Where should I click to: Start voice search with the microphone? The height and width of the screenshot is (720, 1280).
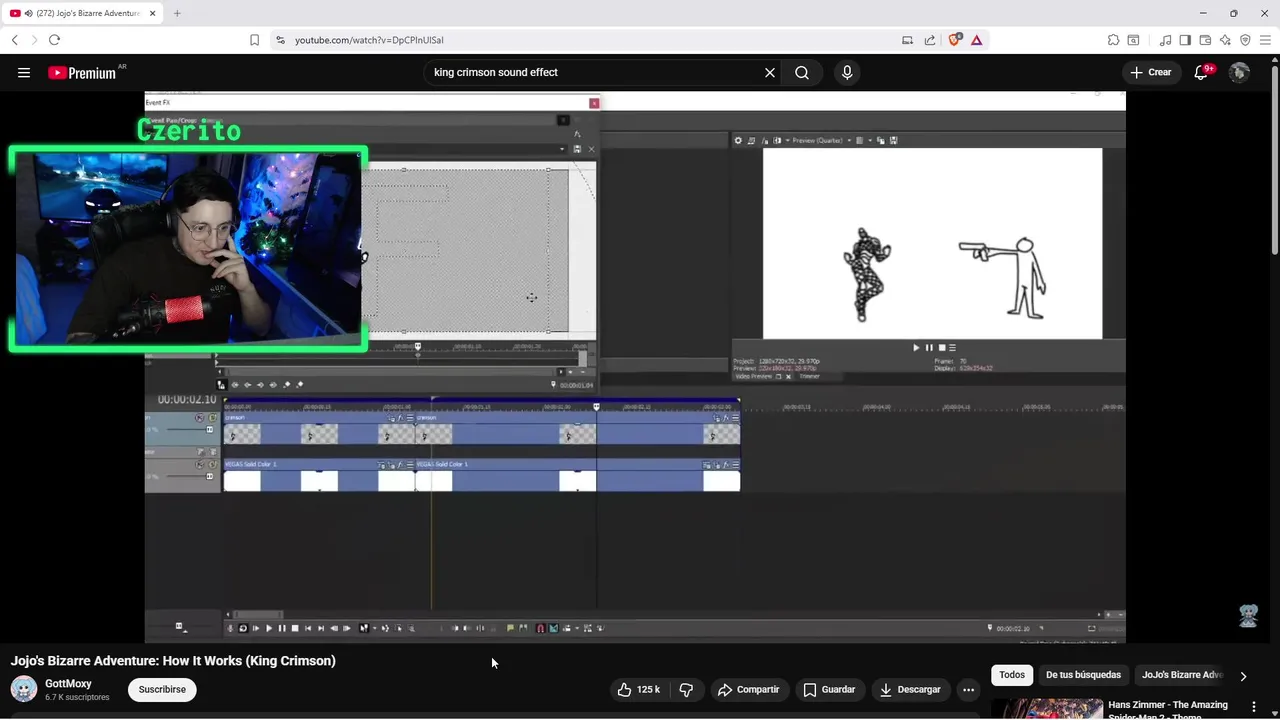click(847, 72)
